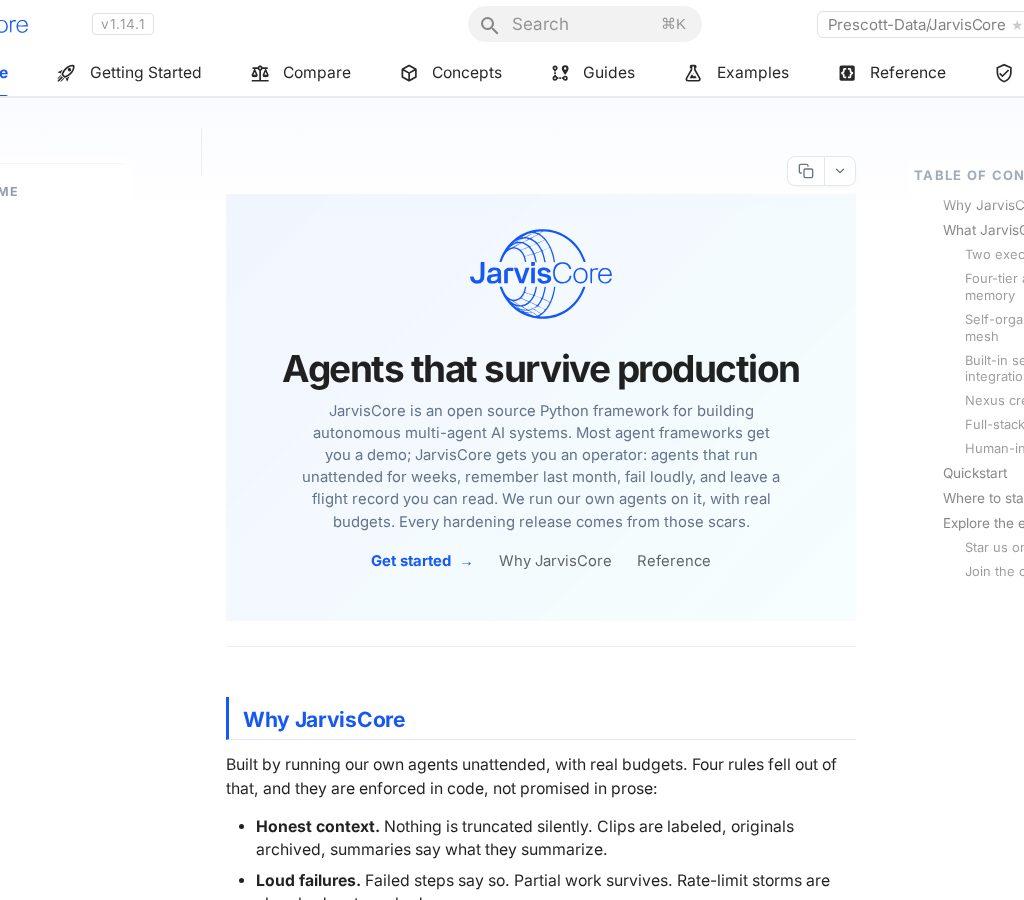Click the code bracket icon beside Reference
The image size is (1024, 900).
point(847,73)
